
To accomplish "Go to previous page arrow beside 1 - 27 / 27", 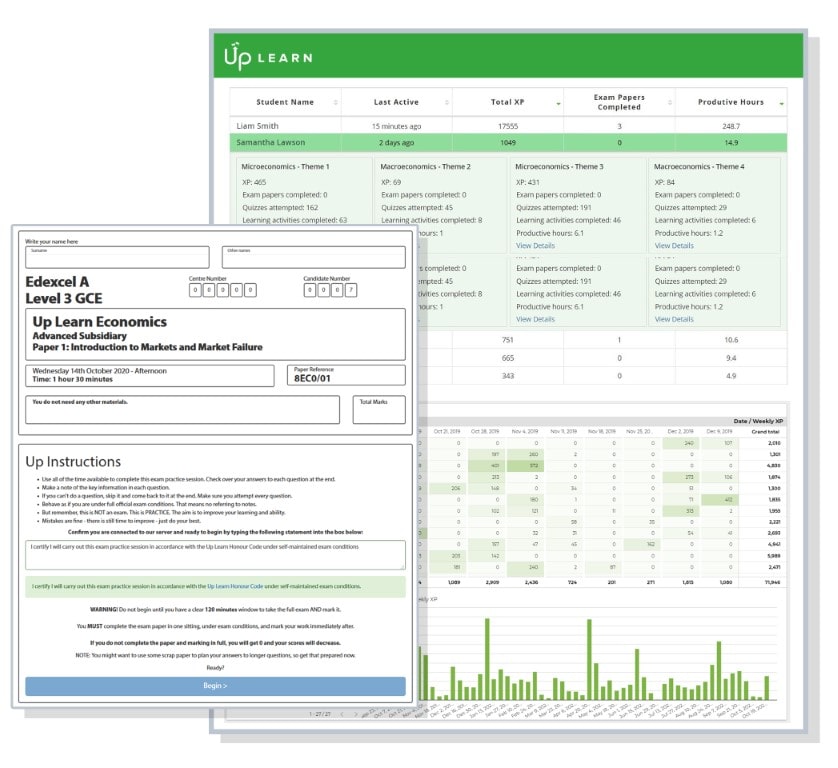I will pyautogui.click(x=342, y=714).
